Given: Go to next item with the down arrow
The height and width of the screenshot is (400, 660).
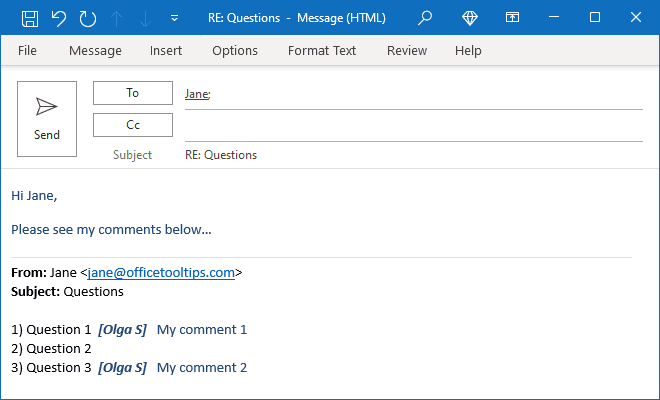Looking at the screenshot, I should (145, 19).
